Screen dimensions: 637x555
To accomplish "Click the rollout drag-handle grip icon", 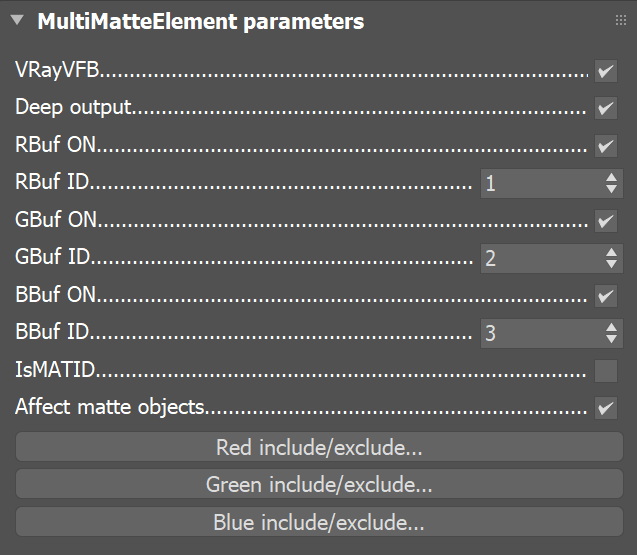I will 620,20.
